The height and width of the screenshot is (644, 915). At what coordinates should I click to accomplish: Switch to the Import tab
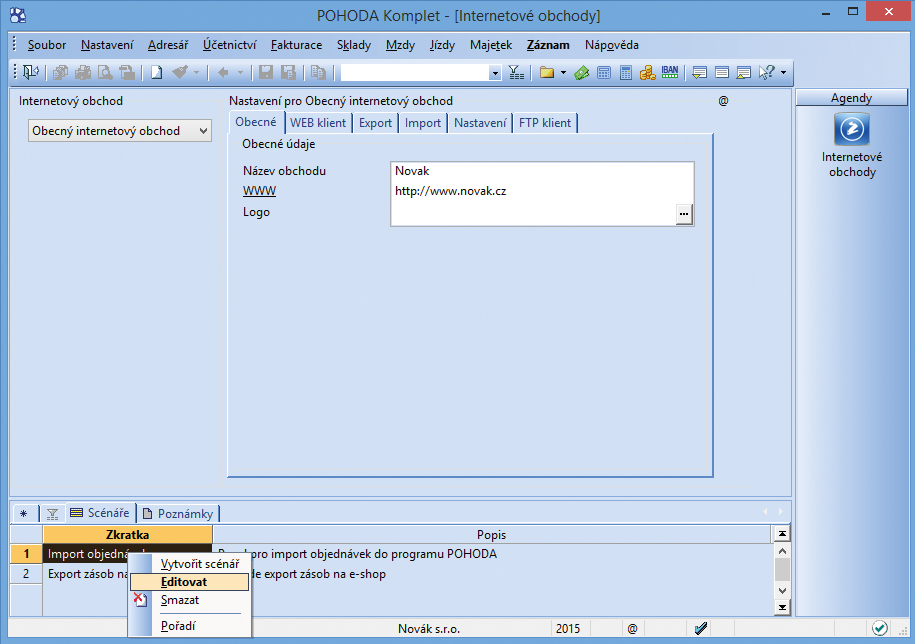pos(423,122)
